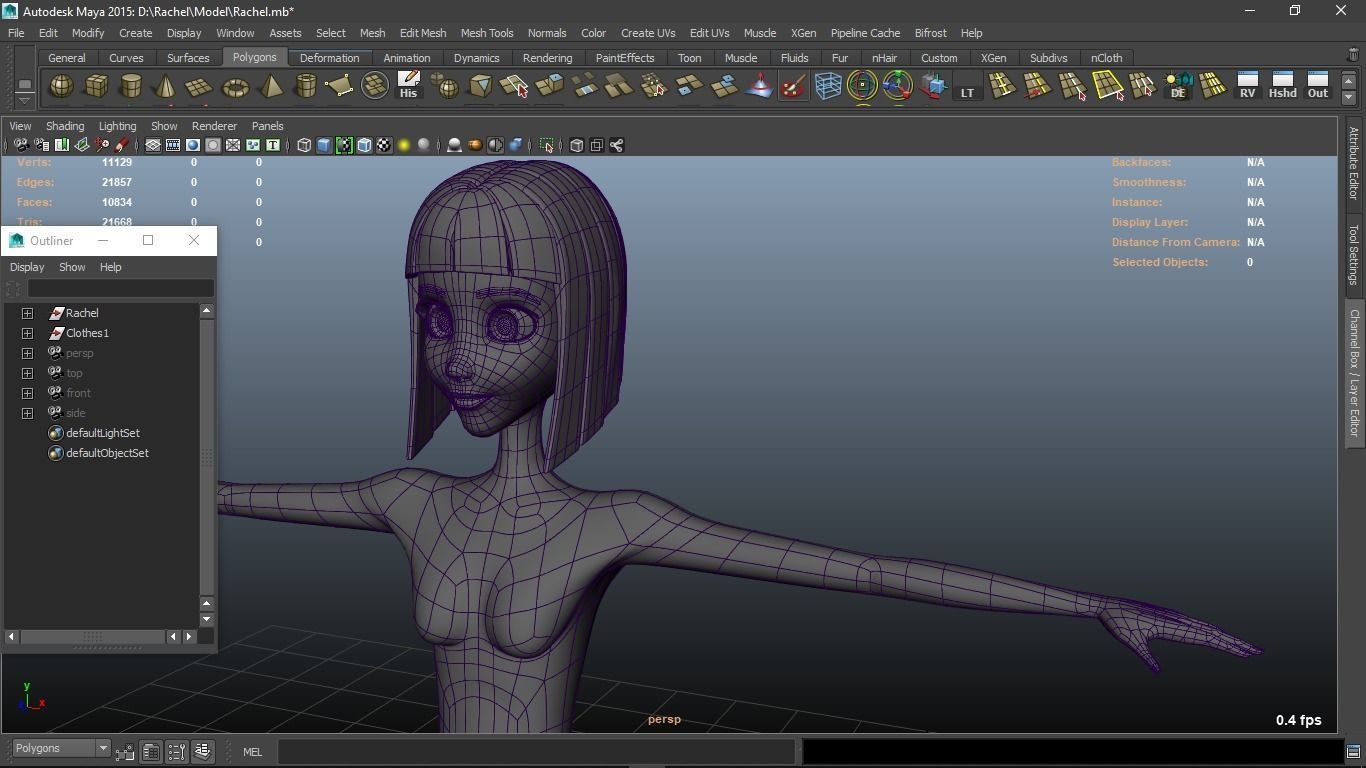Click the His delete history shelf icon

[x=408, y=86]
